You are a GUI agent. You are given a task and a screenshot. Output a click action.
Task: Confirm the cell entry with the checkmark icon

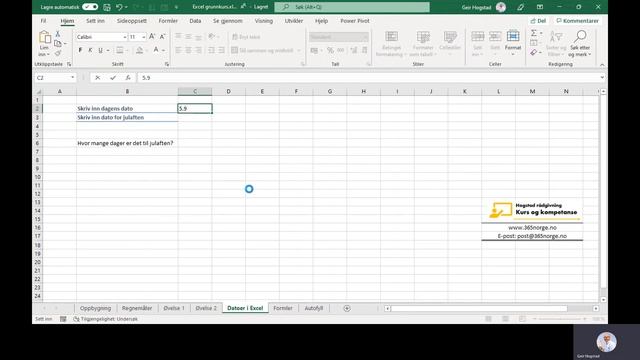click(113, 78)
